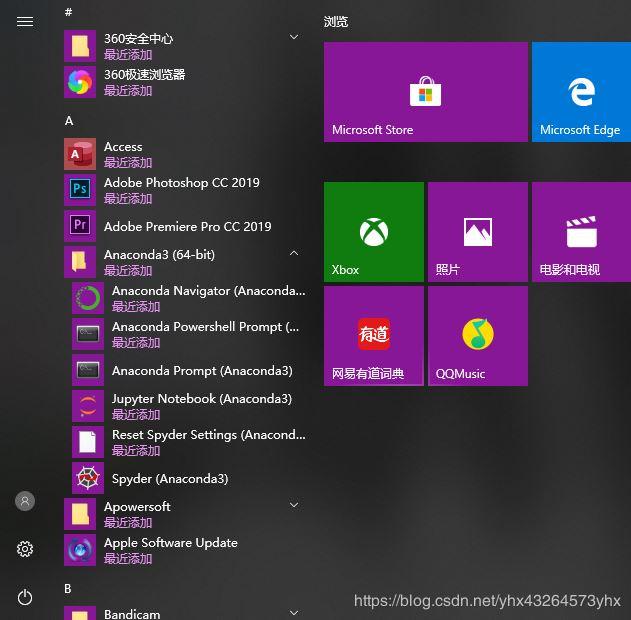The height and width of the screenshot is (620, 631).
Task: Click the Anaconda3 folder icon
Action: (80, 262)
